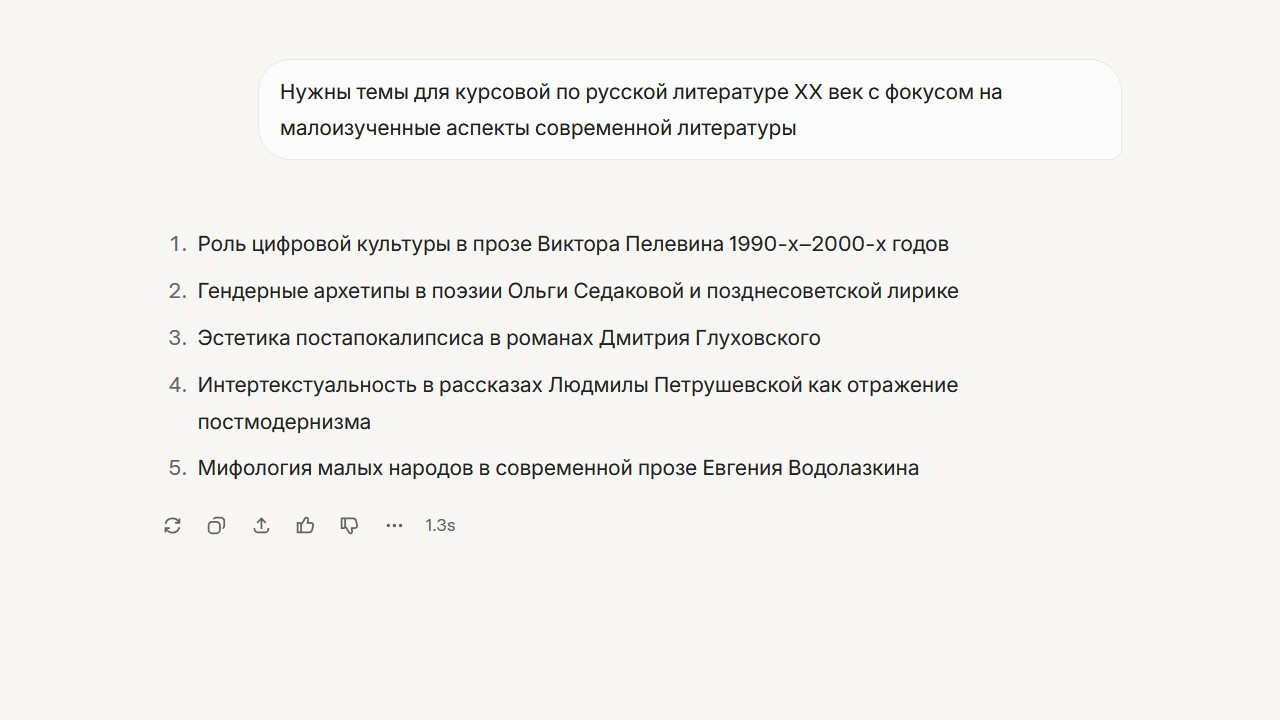Enable the like reaction for this reply

(x=305, y=525)
